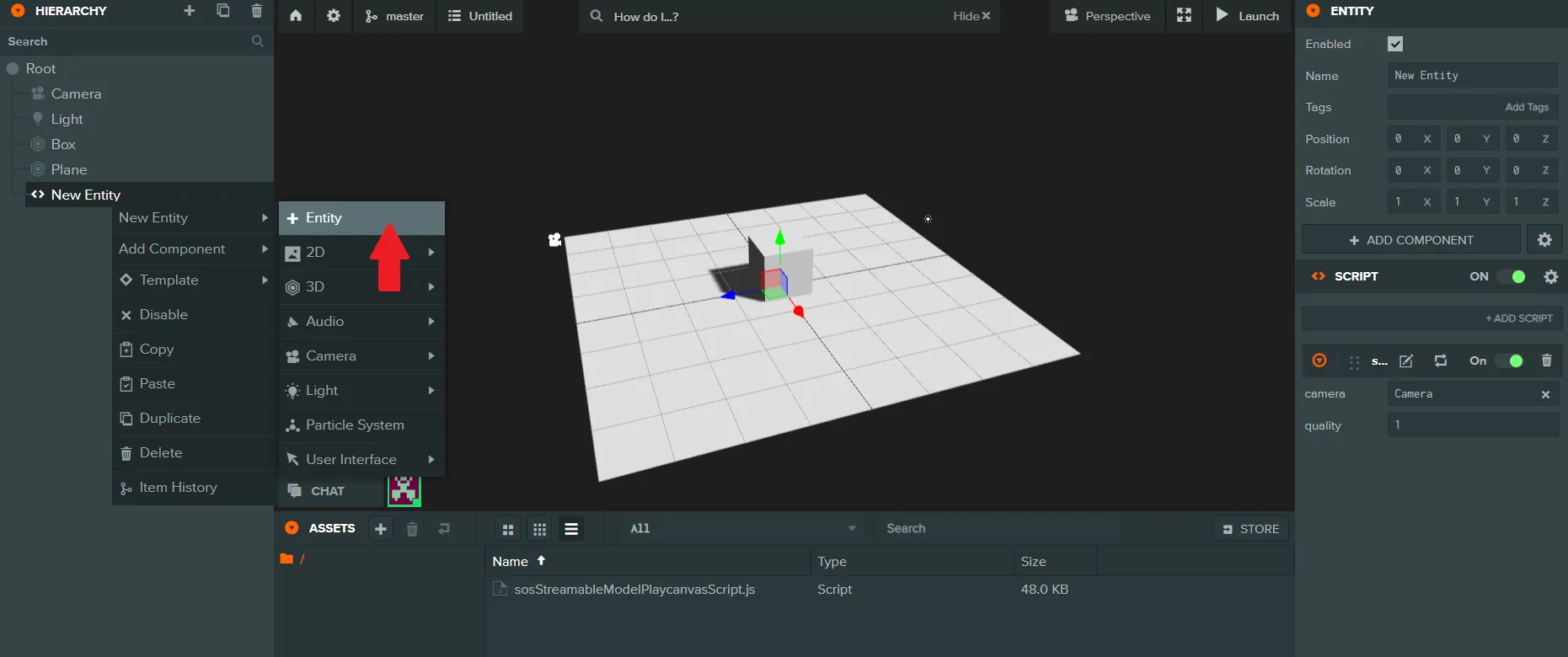Click the + ADD SCRIPT link

tap(1519, 318)
